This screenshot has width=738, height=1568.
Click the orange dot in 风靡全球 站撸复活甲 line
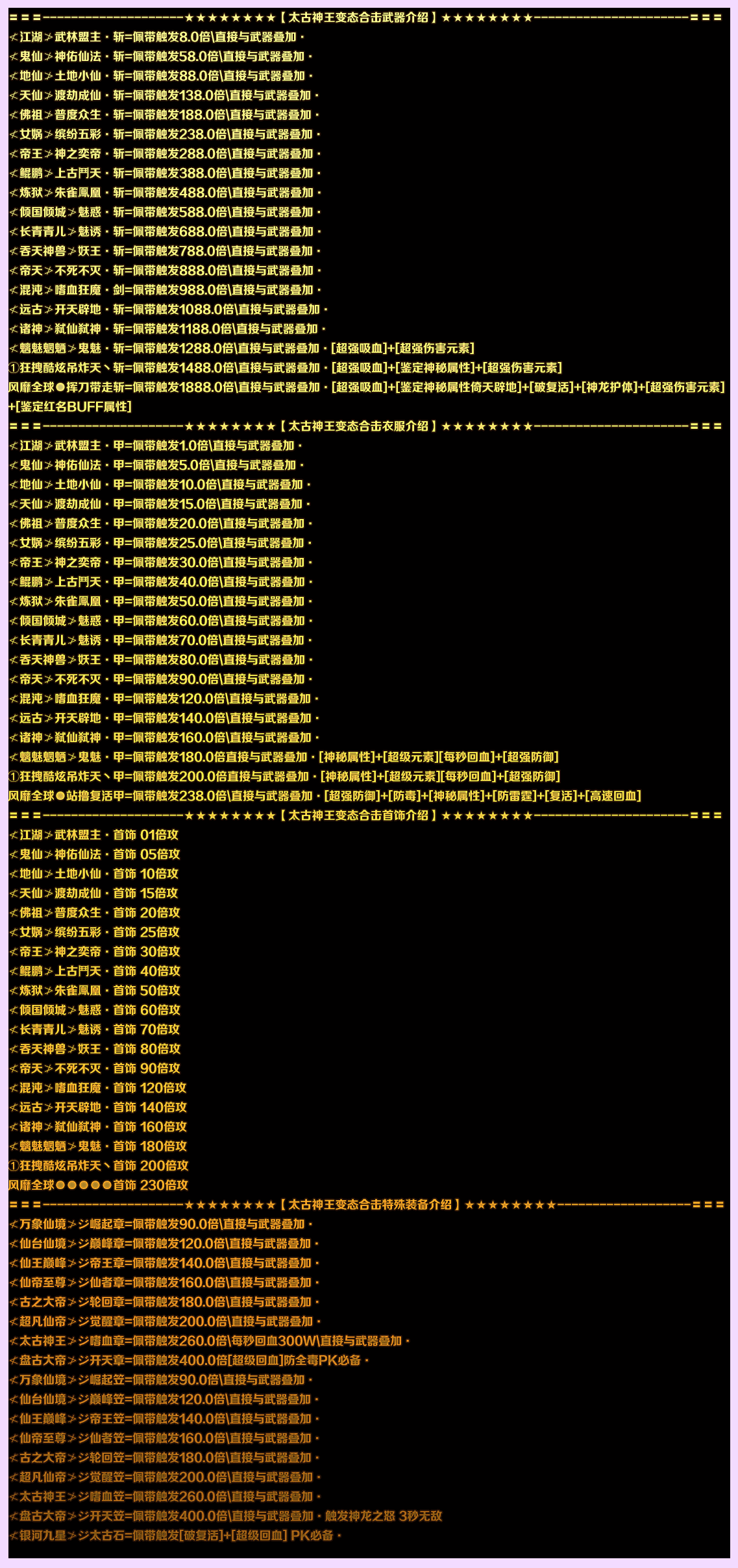click(x=60, y=796)
